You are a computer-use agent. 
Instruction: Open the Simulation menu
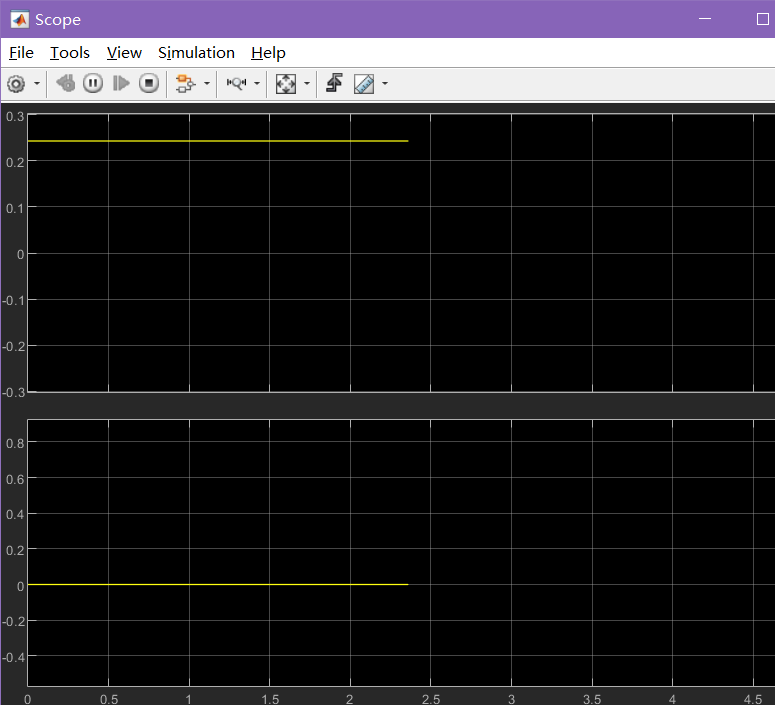[196, 53]
